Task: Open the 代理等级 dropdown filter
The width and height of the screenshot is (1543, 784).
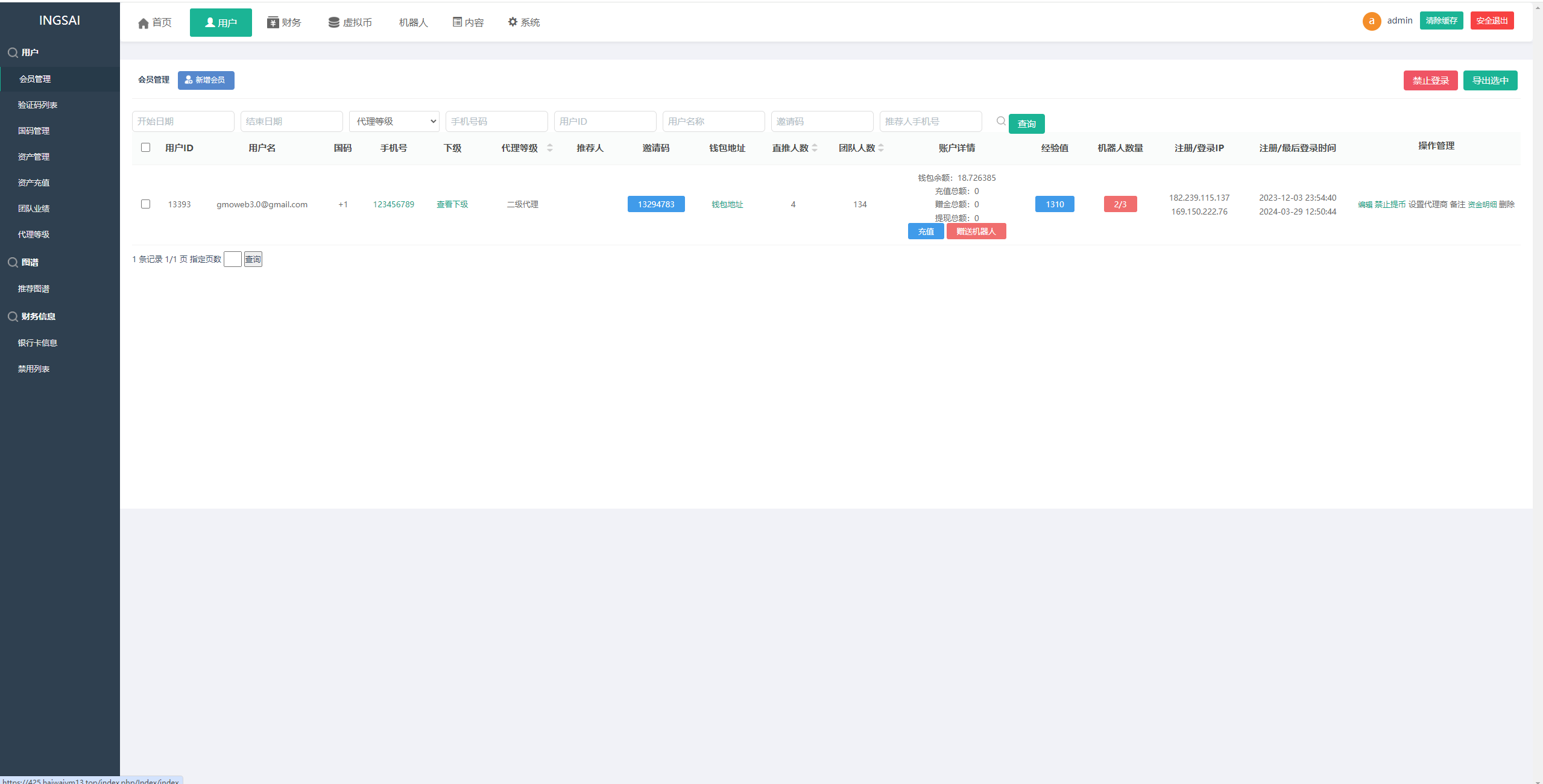Action: pos(394,122)
